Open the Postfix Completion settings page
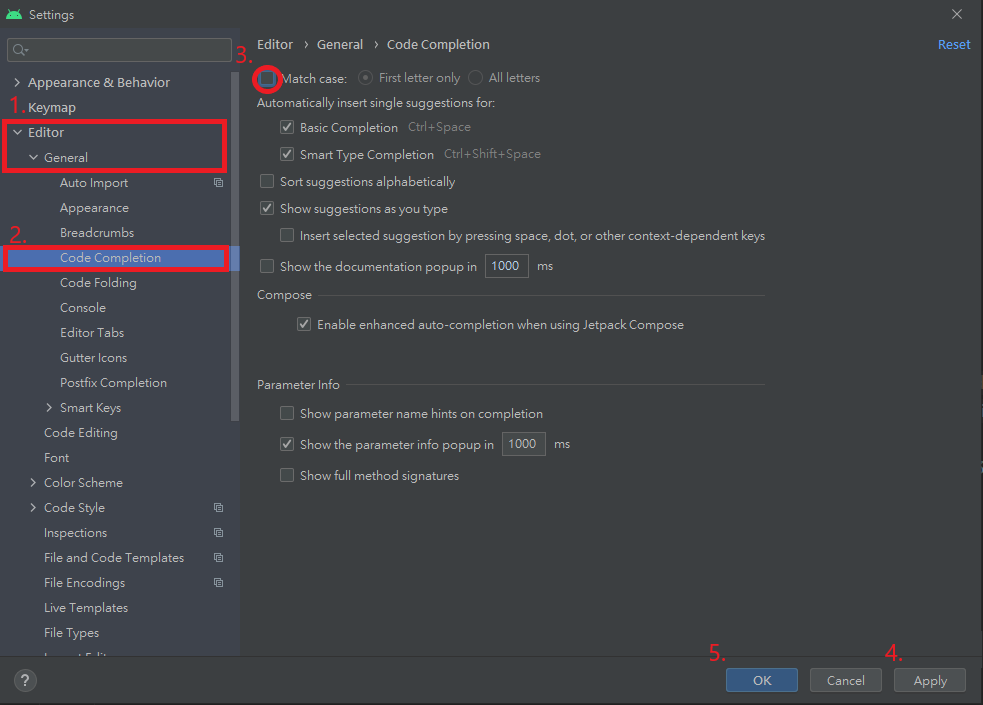Image resolution: width=983 pixels, height=705 pixels. click(x=113, y=383)
